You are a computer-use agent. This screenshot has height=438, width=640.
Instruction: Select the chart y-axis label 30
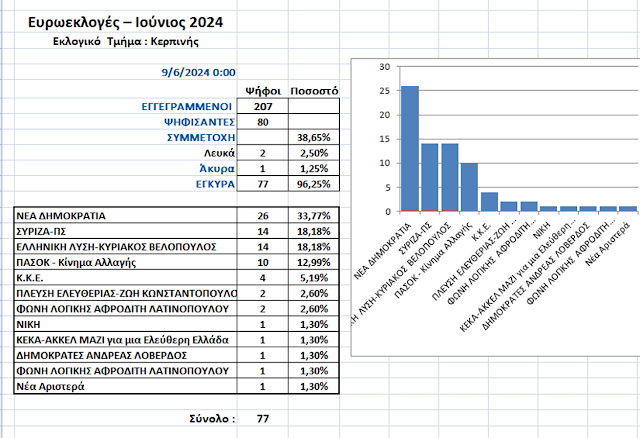[x=384, y=67]
